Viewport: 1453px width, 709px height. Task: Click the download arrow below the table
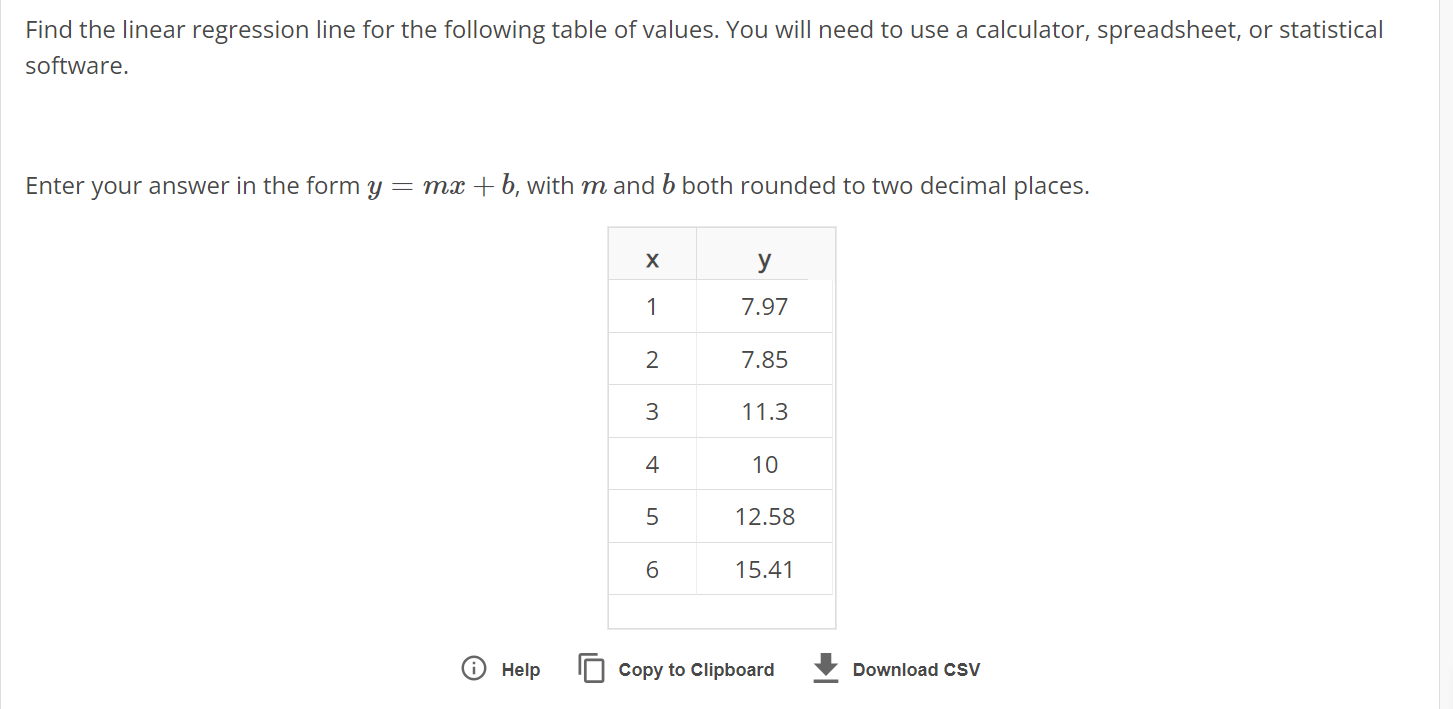click(x=826, y=669)
